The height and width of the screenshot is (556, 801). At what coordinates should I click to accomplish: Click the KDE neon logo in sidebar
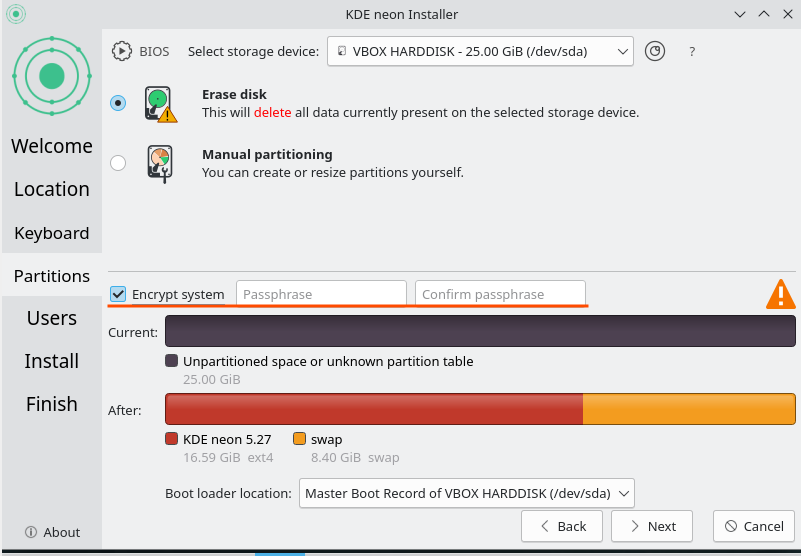[52, 76]
